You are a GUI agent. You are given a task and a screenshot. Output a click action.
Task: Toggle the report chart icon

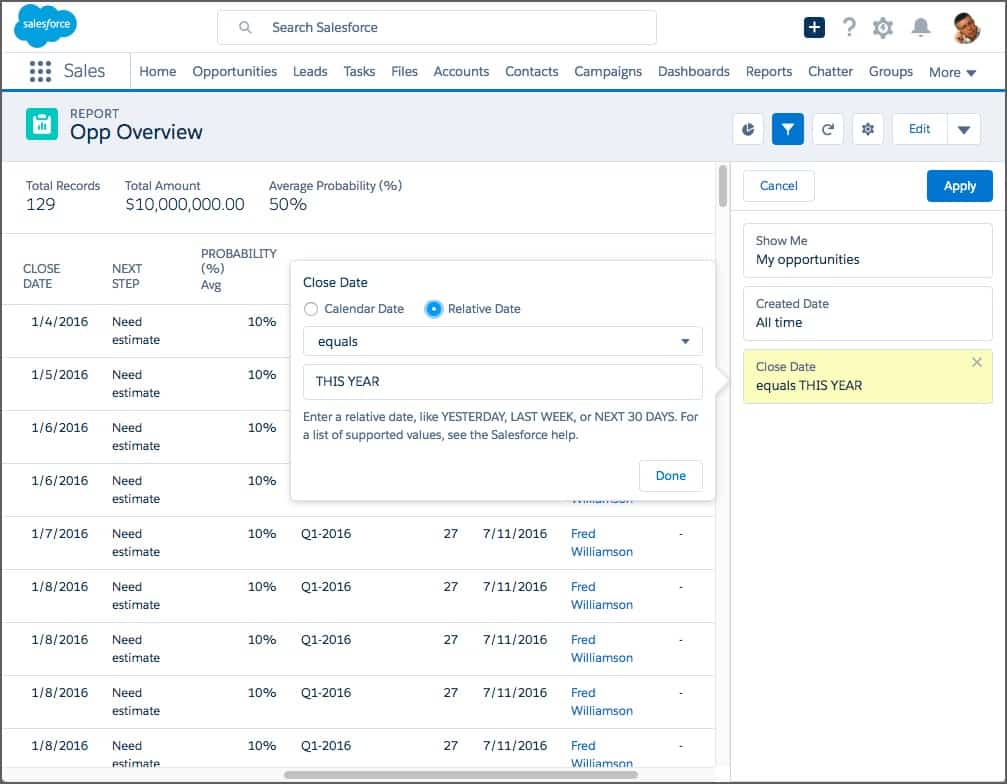[748, 129]
